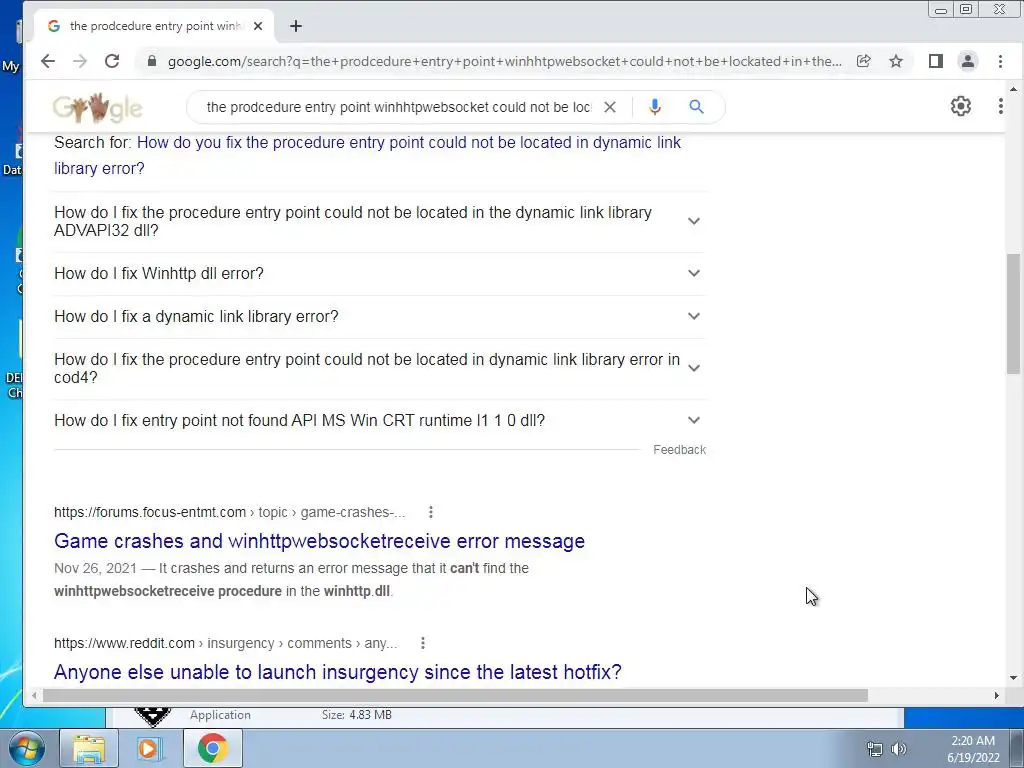Open the volume control in system tray
The width and height of the screenshot is (1024, 768).
point(899,749)
